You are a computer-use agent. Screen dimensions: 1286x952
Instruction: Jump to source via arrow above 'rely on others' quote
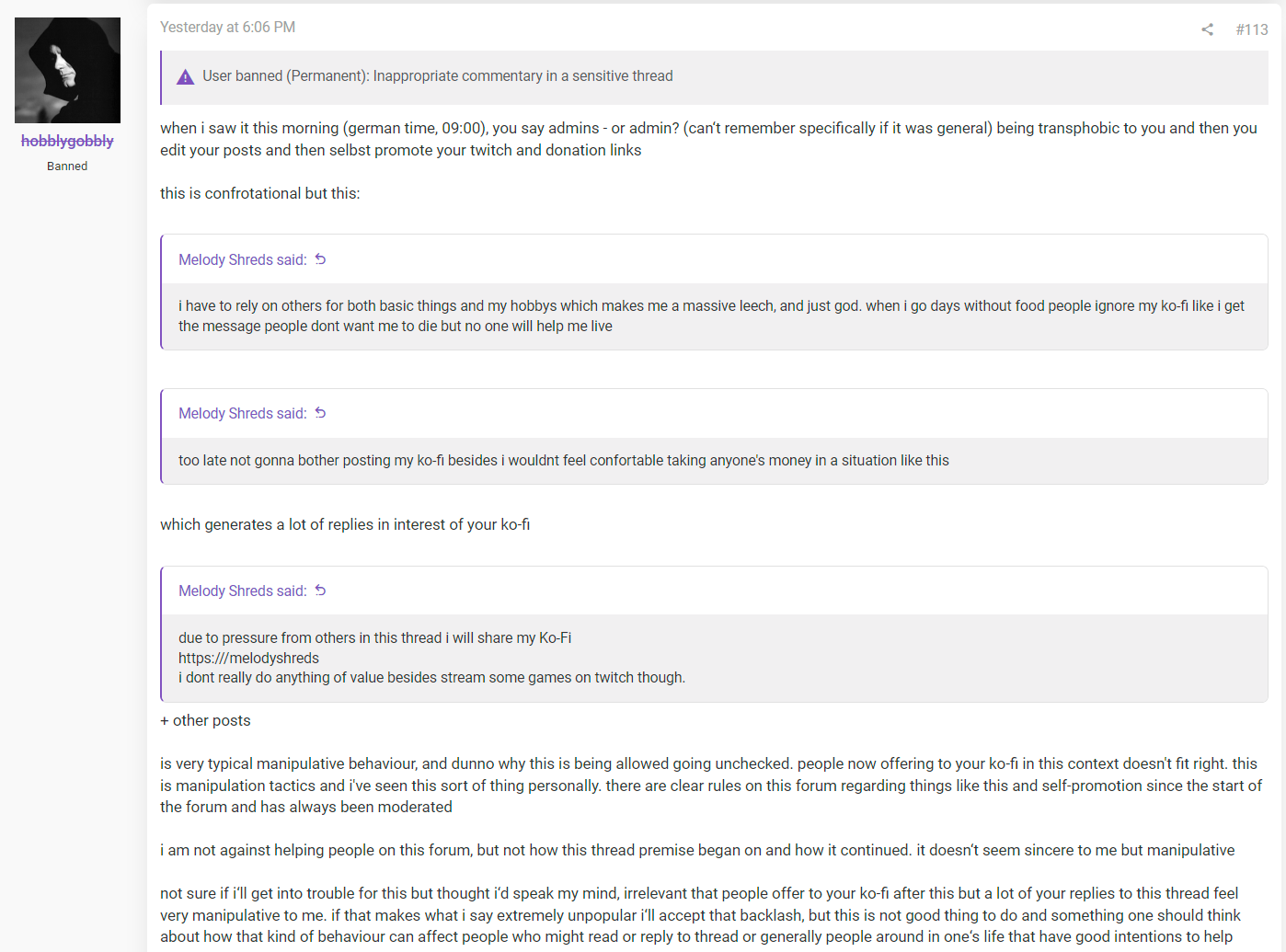(x=321, y=259)
